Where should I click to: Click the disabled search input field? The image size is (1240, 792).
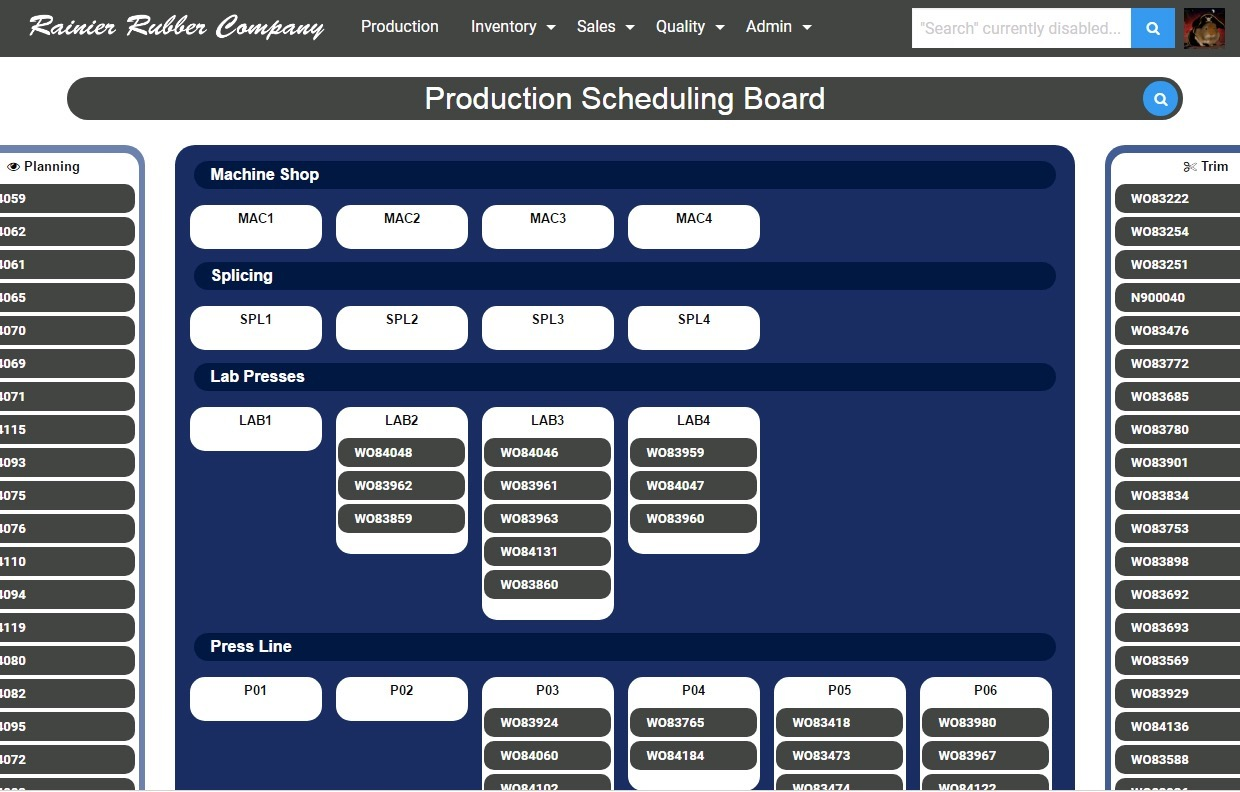(1021, 28)
